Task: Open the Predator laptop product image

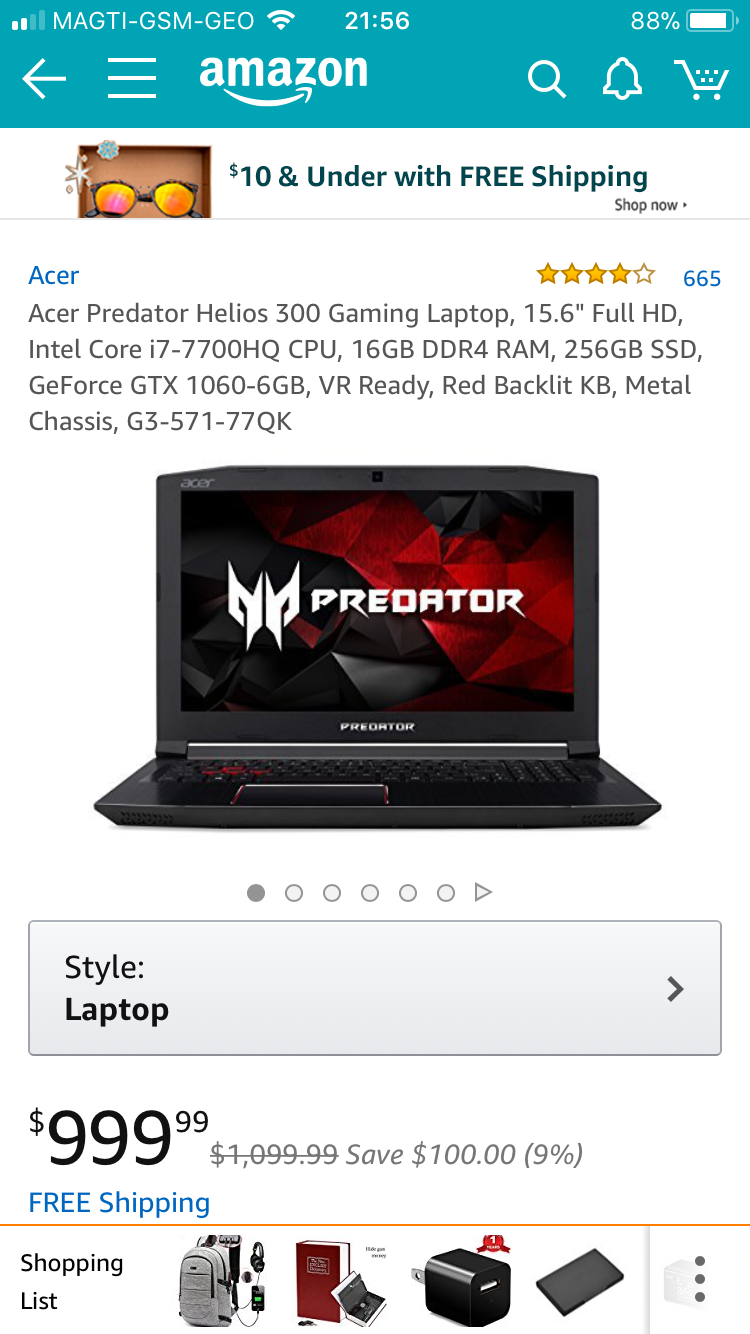Action: [x=377, y=648]
